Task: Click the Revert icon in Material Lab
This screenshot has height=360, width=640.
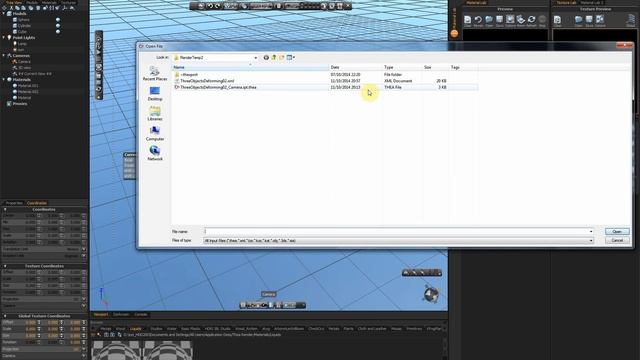Action: 478,20
